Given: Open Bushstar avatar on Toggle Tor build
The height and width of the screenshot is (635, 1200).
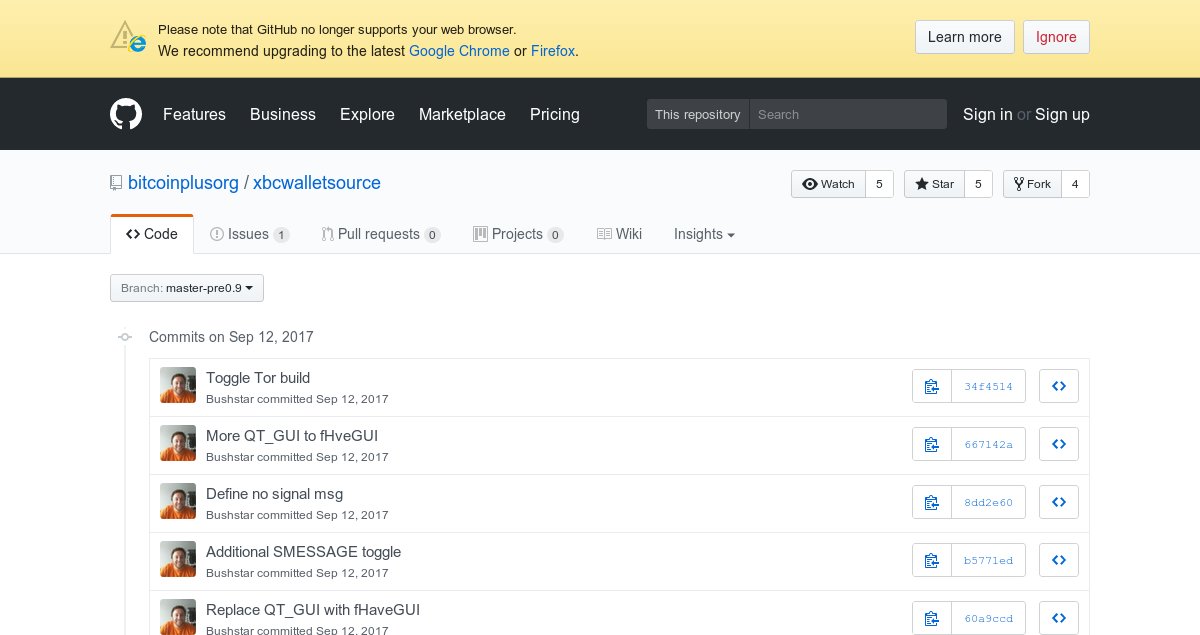Looking at the screenshot, I should 178,386.
